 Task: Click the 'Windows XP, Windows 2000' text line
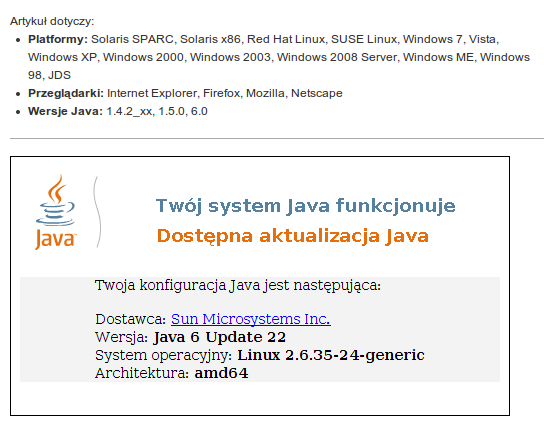[106, 57]
